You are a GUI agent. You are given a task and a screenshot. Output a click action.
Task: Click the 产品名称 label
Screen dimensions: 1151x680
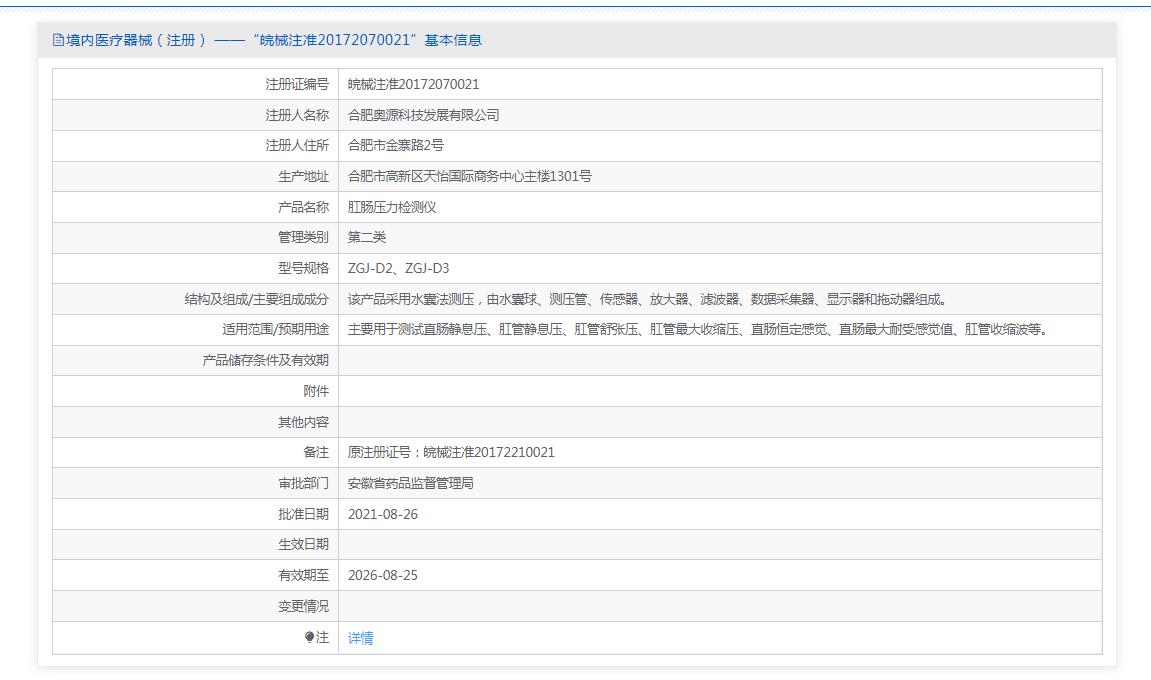tap(303, 207)
